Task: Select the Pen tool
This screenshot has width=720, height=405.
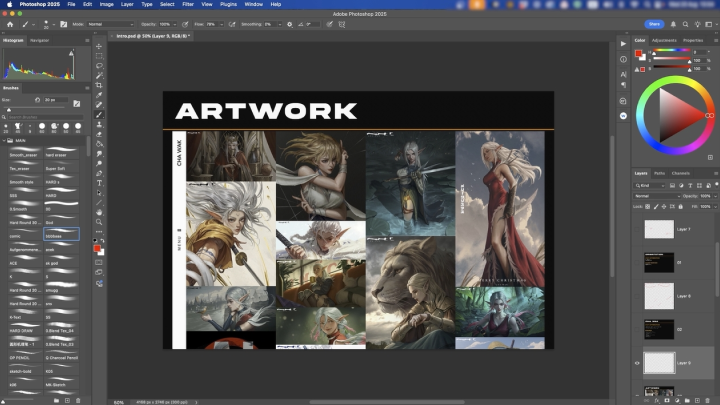Action: pos(99,173)
